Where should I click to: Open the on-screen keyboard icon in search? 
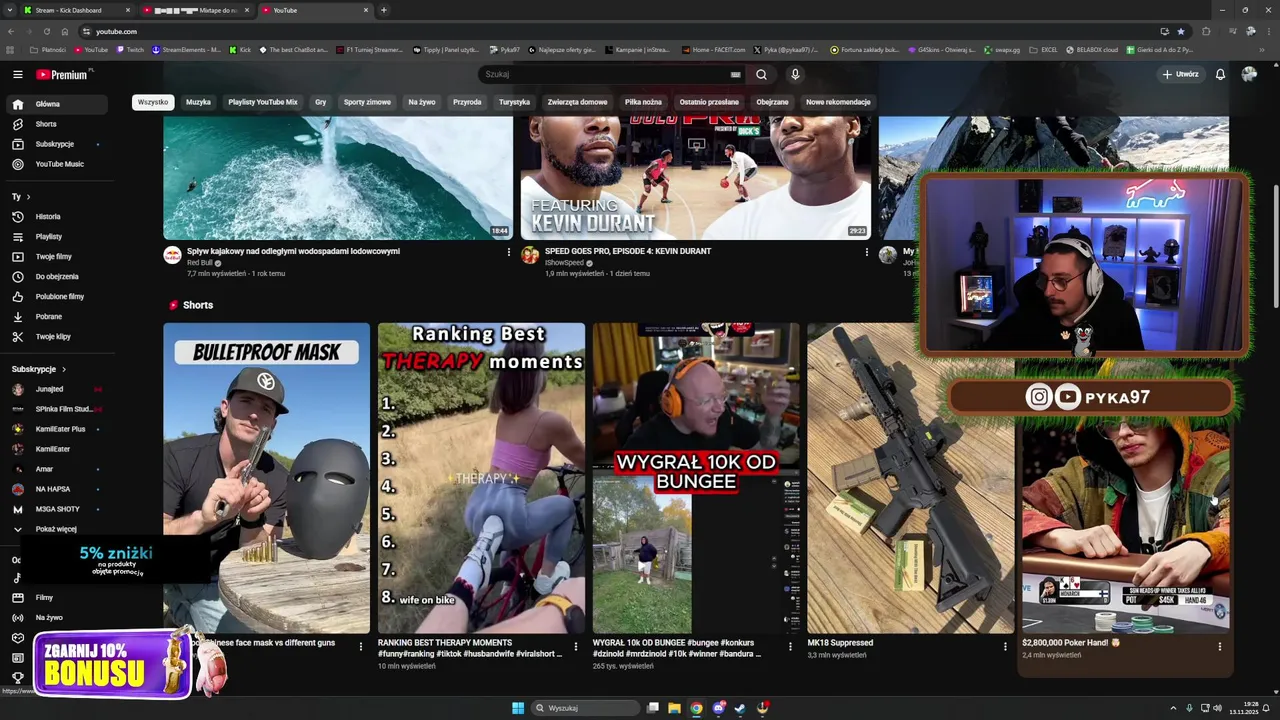click(736, 74)
